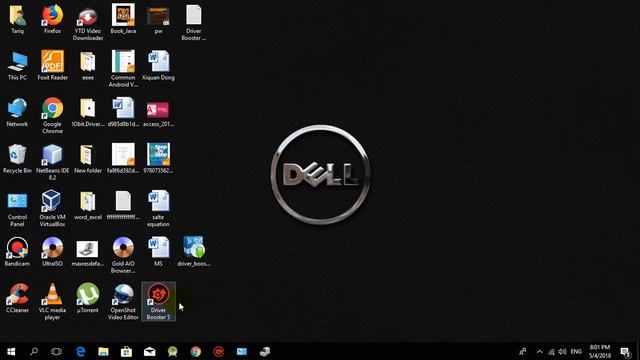Viewport: 640px width, 360px height.
Task: Show hidden system tray icons
Action: click(540, 351)
